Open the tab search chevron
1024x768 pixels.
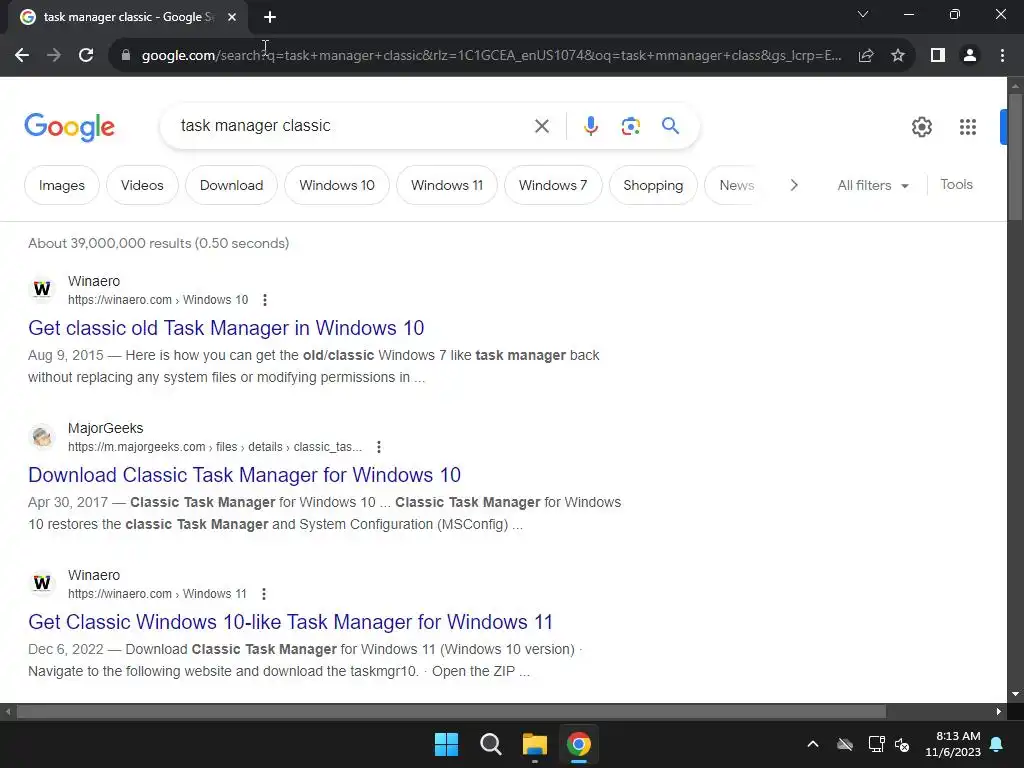pos(863,14)
